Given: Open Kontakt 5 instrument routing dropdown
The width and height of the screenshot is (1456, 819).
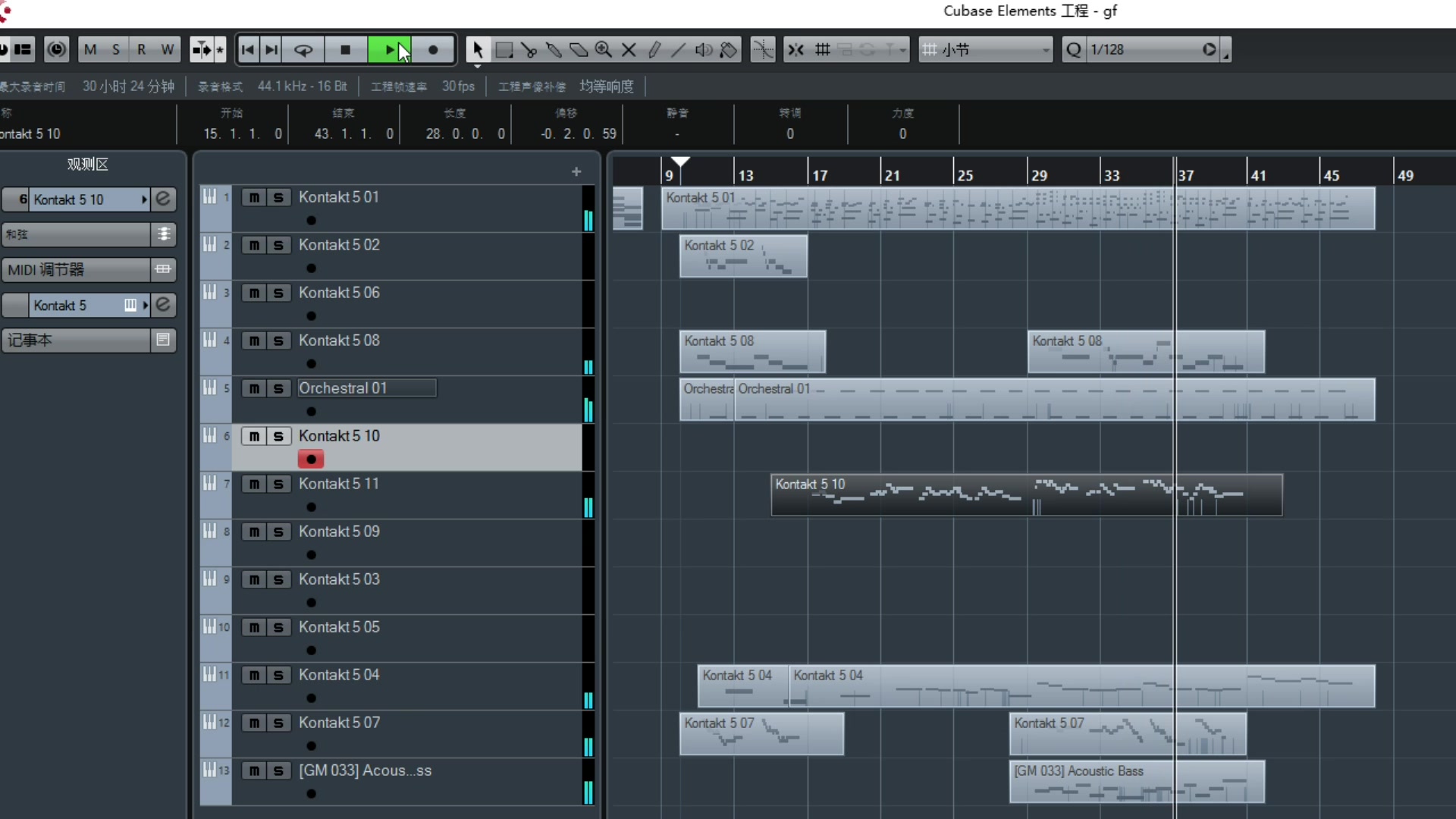Looking at the screenshot, I should tap(144, 305).
